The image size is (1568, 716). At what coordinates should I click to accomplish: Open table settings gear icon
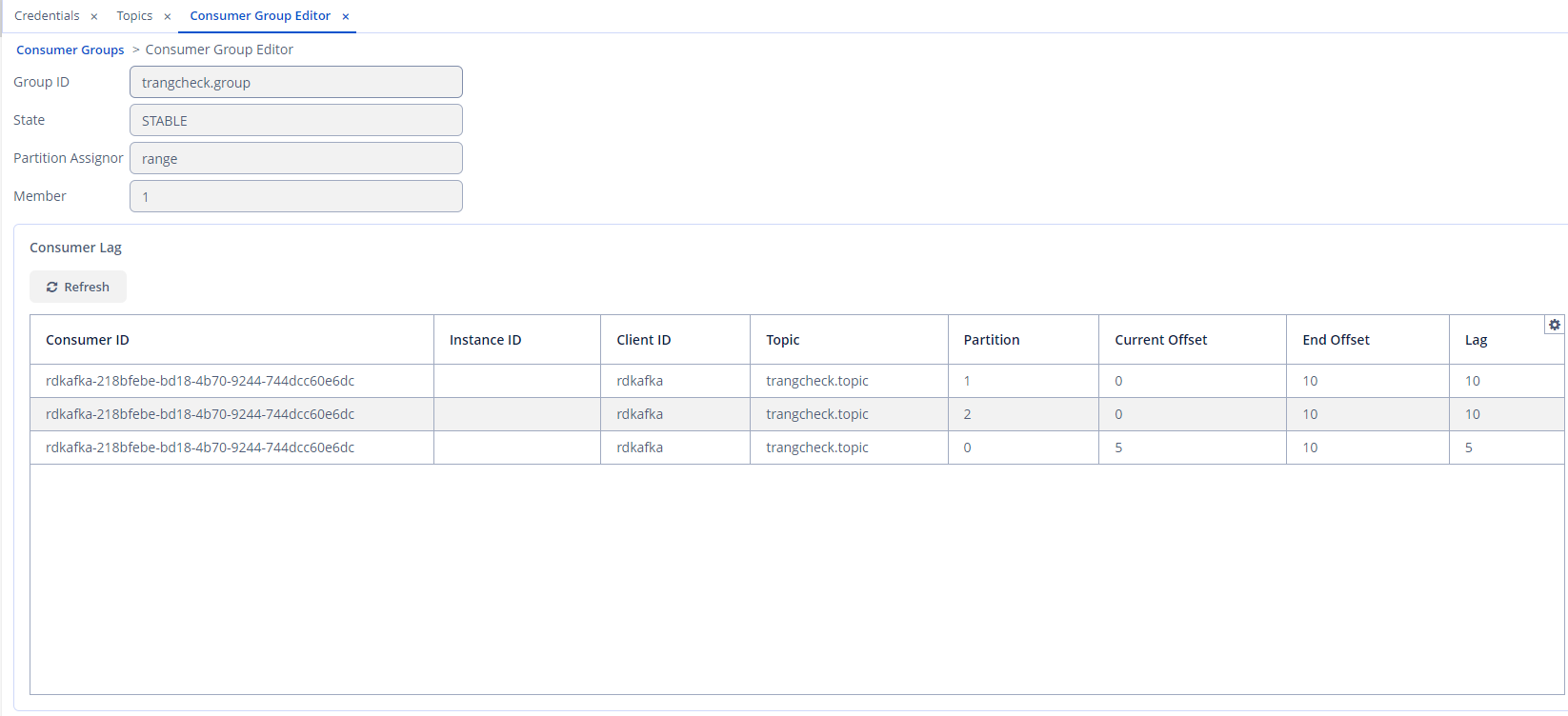click(1554, 325)
